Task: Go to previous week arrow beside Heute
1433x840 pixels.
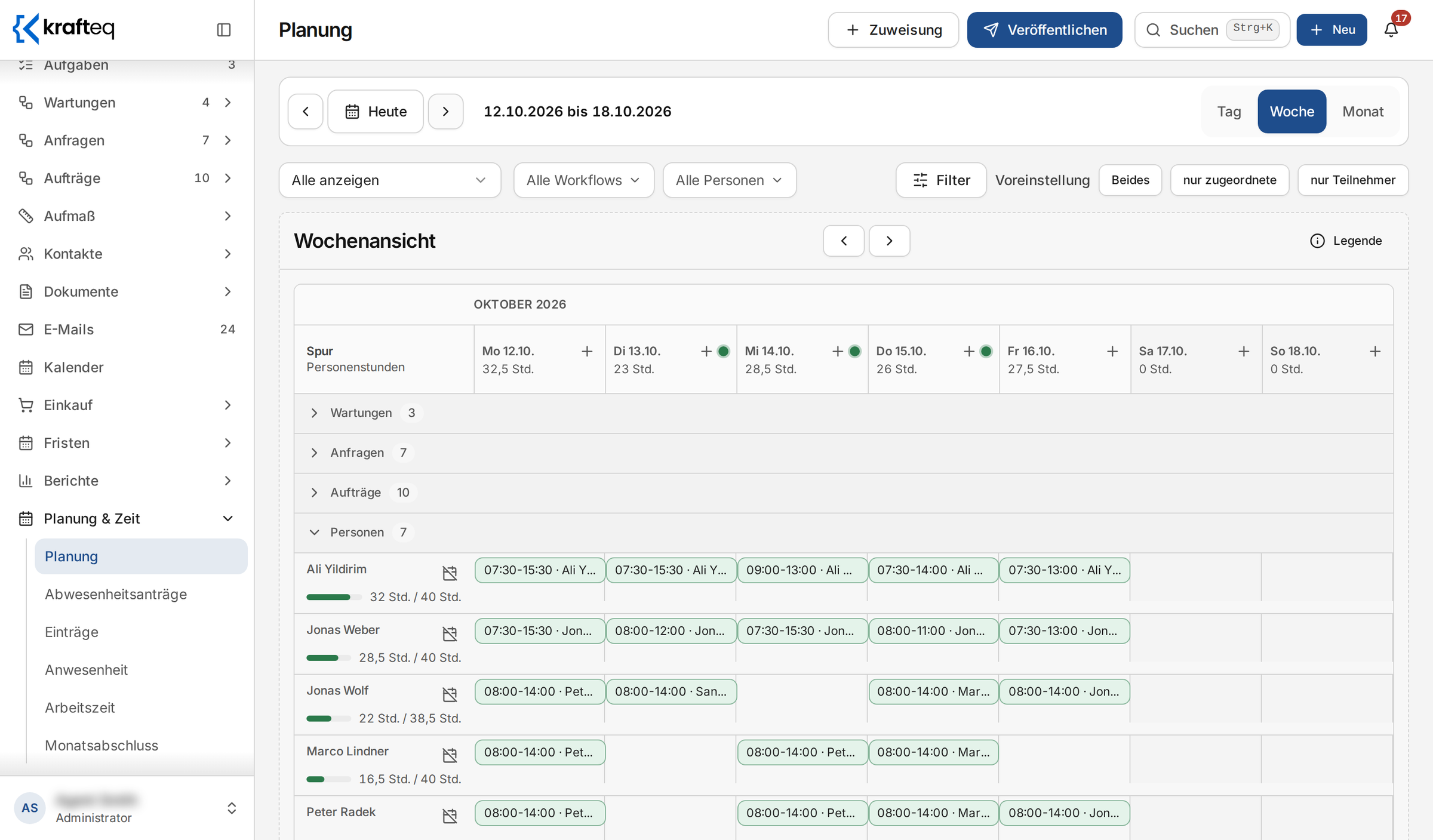Action: (x=306, y=112)
